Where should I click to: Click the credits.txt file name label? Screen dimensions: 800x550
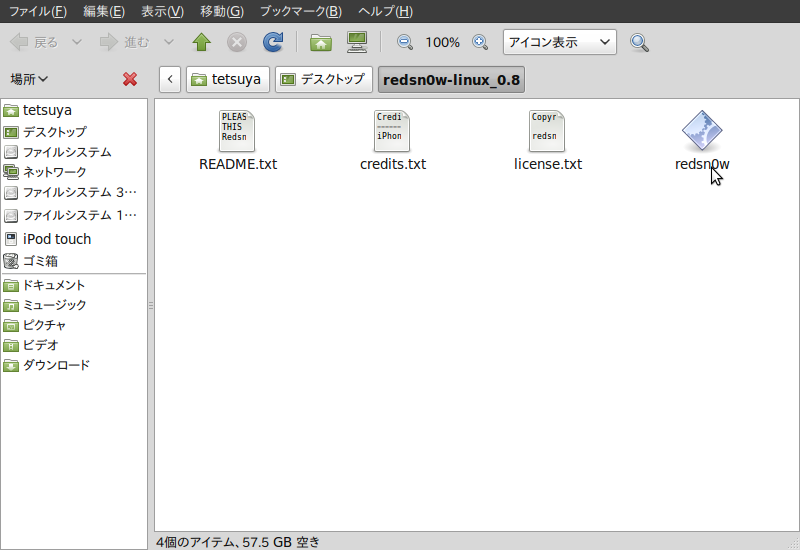[x=393, y=164]
